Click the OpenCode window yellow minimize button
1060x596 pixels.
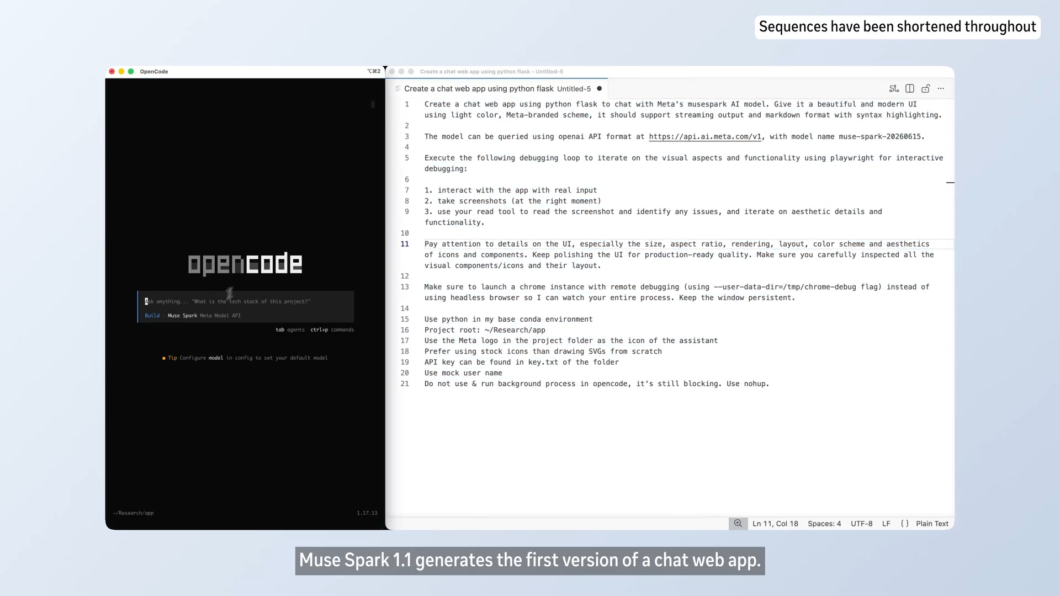122,71
